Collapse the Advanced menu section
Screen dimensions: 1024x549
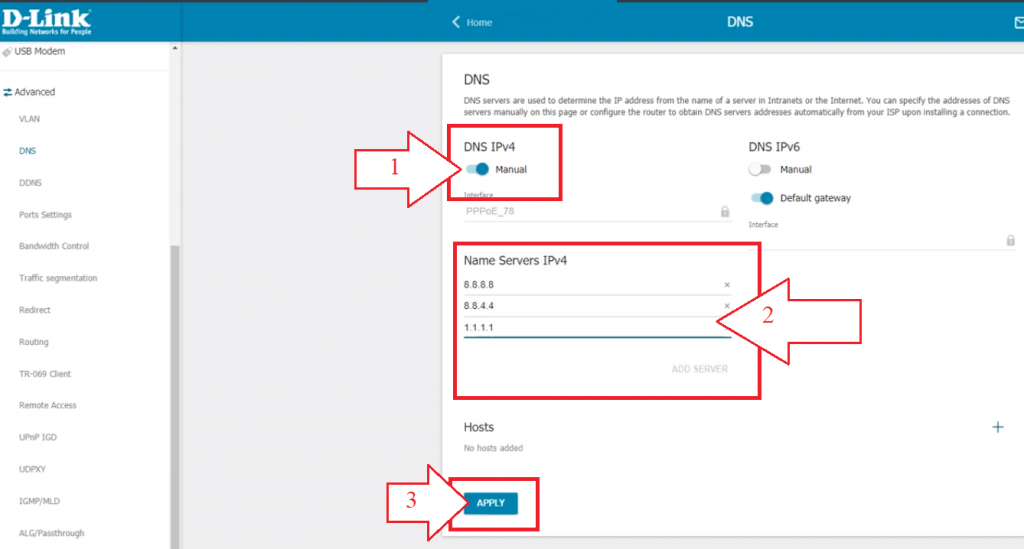[29, 92]
